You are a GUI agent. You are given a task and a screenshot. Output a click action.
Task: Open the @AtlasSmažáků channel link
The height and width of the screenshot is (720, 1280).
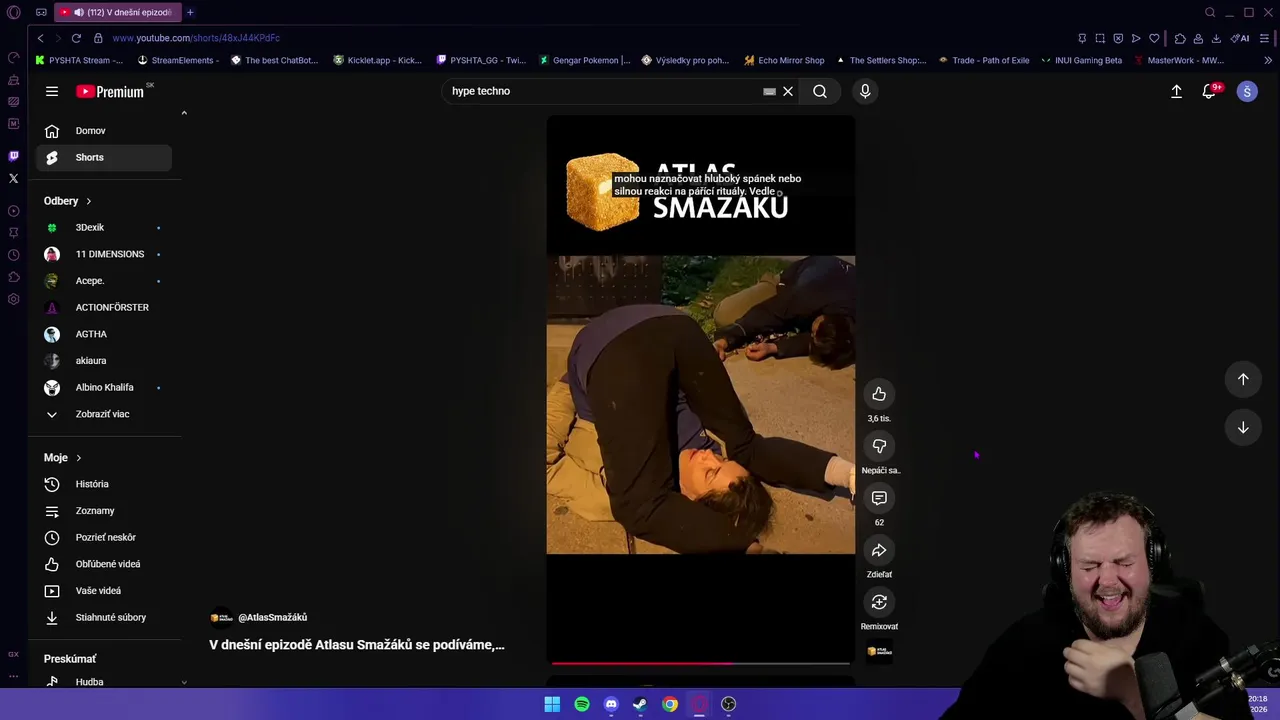[x=272, y=618]
